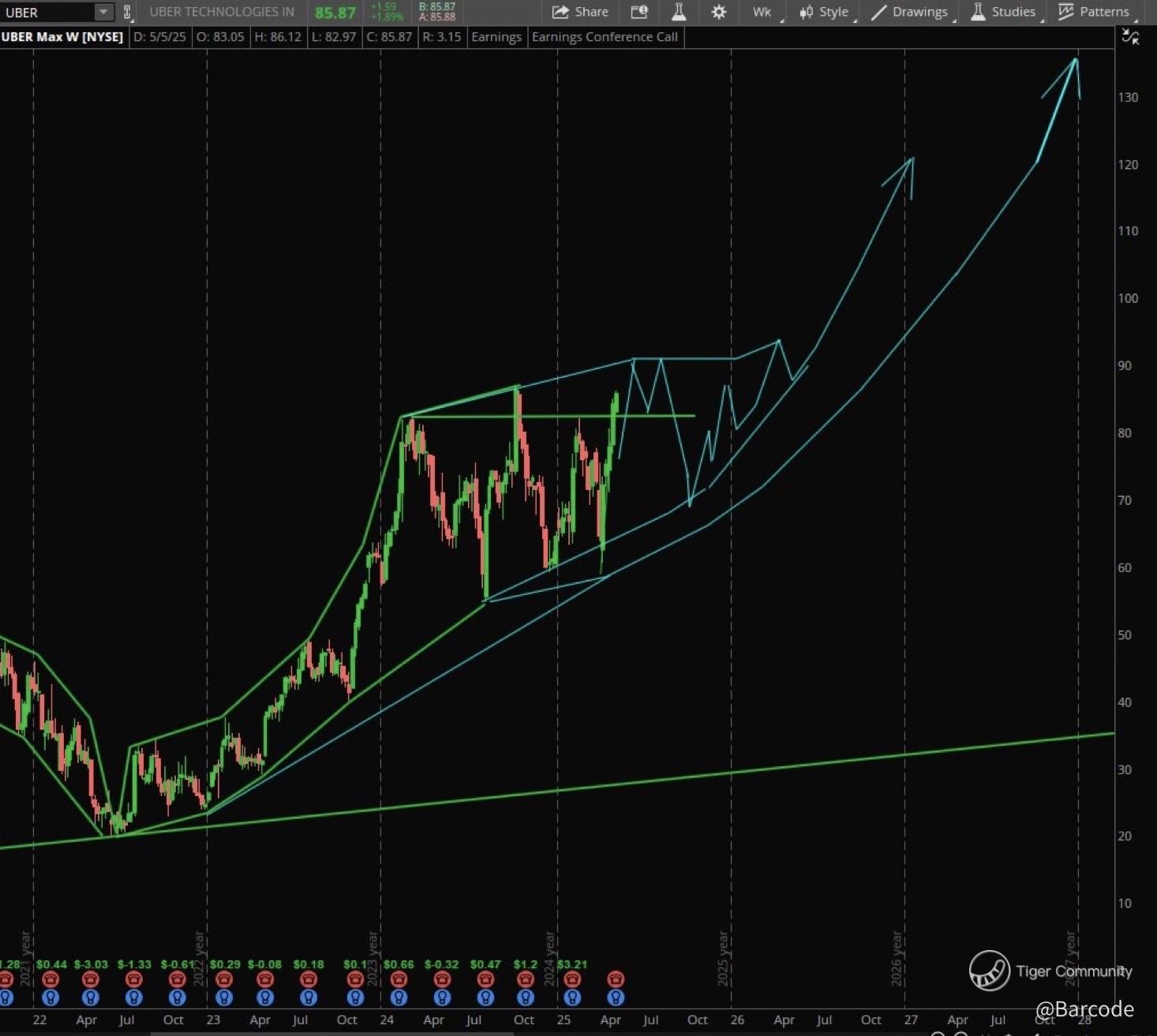Image resolution: width=1157 pixels, height=1036 pixels.
Task: Click the blue bulb icon under $0.66
Action: (x=399, y=997)
